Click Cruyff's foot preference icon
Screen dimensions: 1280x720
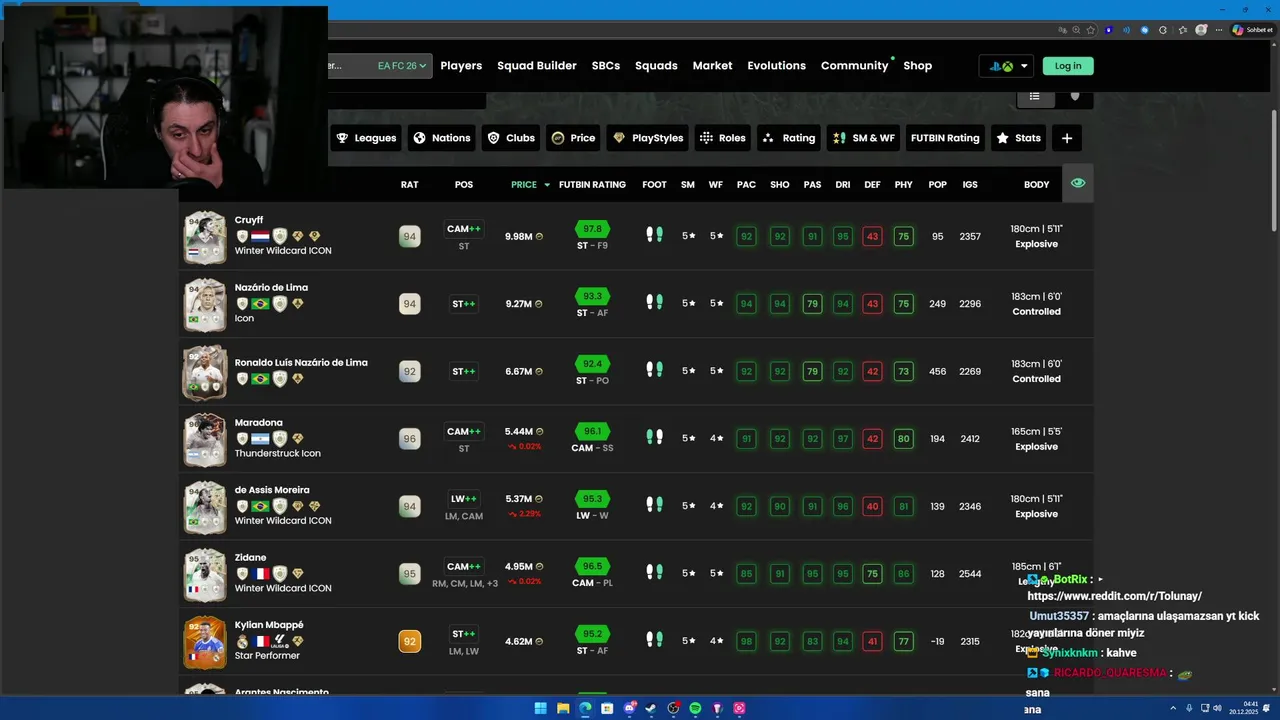tap(654, 235)
